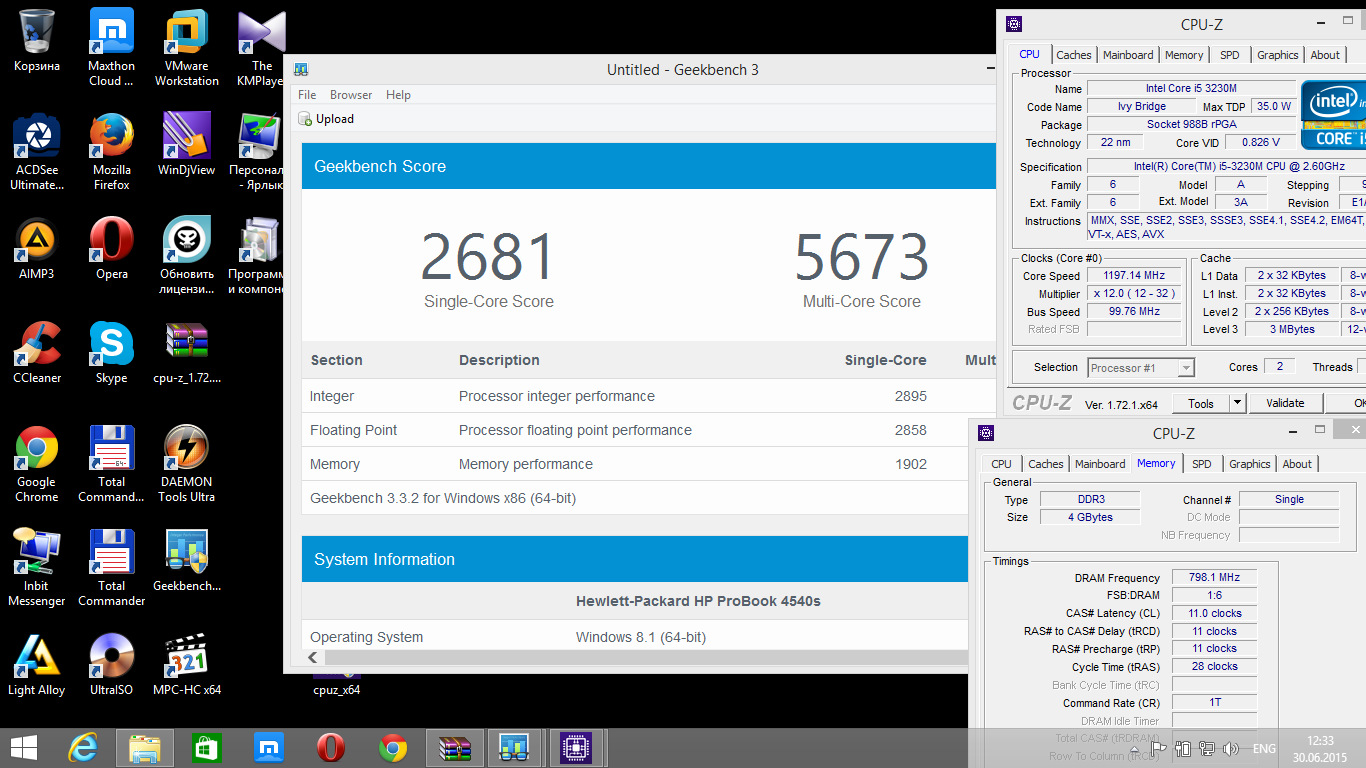Open Caches tab in lower CPU-Z window

(1046, 464)
